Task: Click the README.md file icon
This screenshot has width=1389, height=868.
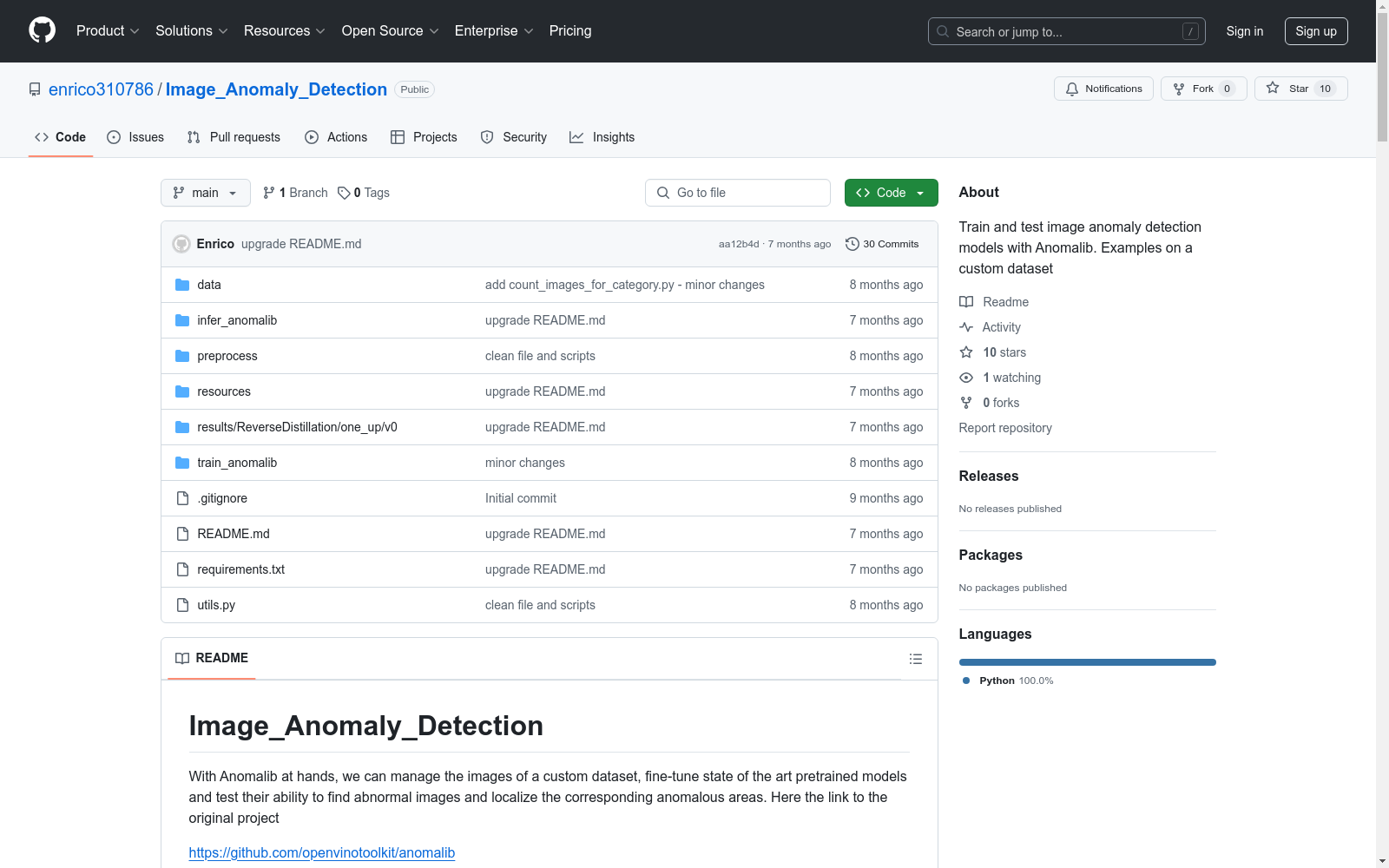Action: (x=182, y=534)
